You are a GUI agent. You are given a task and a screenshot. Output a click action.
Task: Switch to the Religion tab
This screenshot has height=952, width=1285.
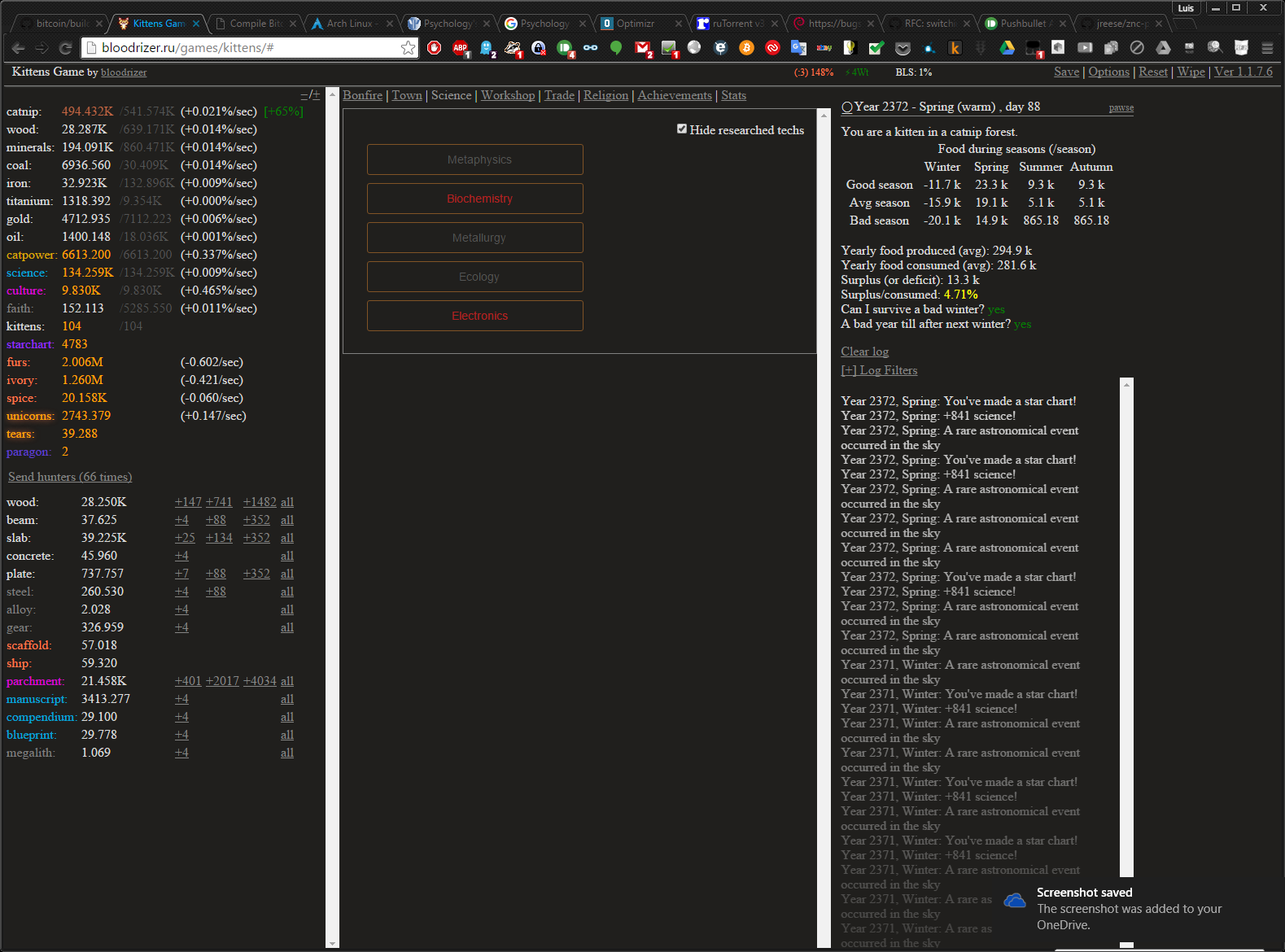(x=605, y=95)
